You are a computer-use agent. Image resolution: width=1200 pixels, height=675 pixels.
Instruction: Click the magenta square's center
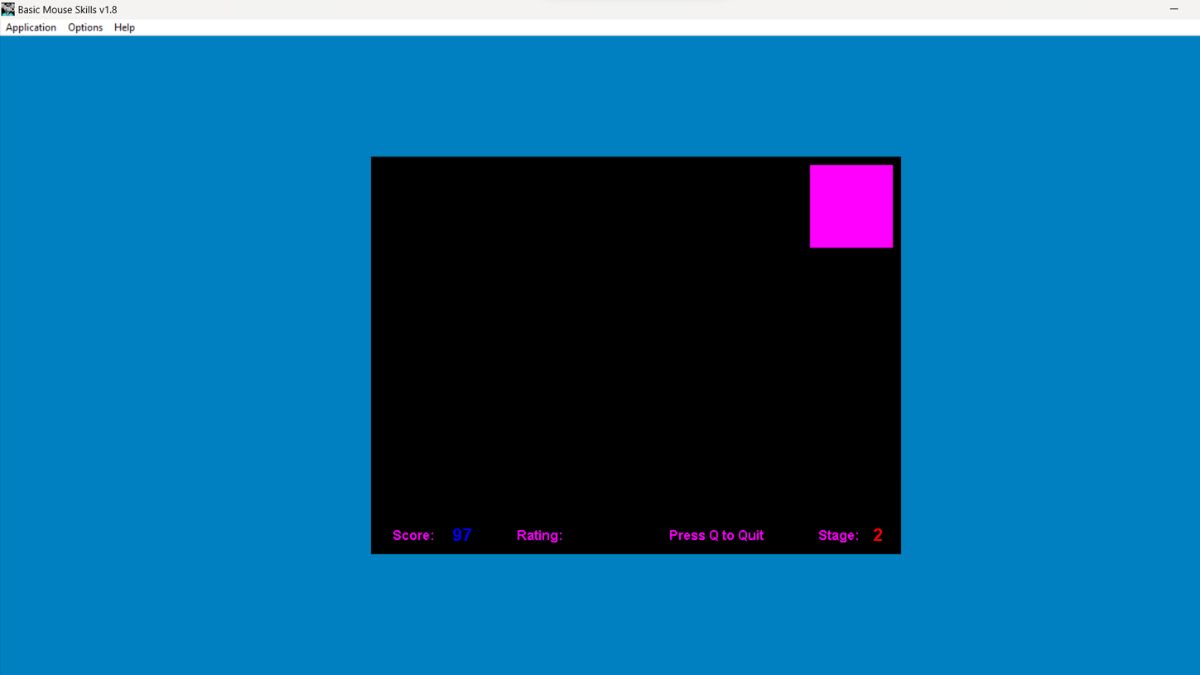pyautogui.click(x=851, y=205)
